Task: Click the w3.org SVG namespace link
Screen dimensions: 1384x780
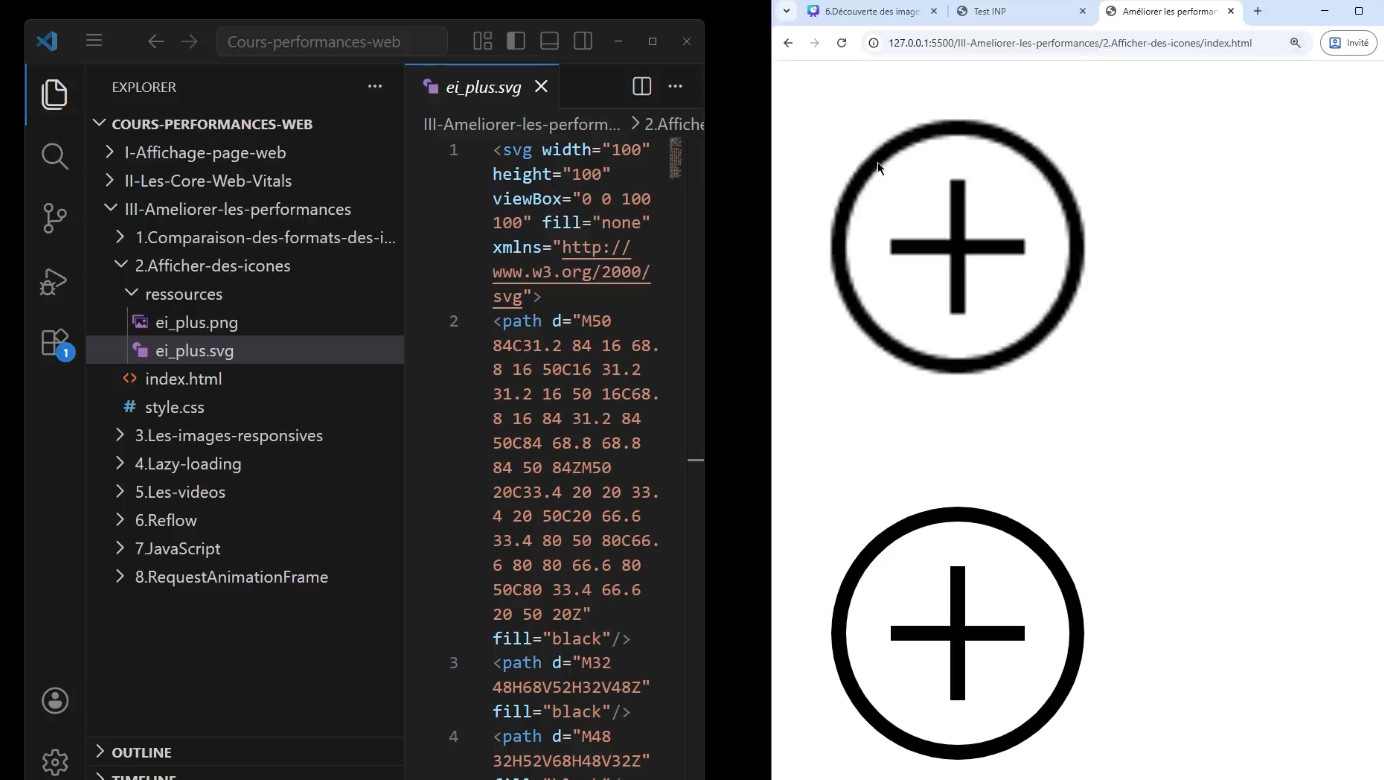Action: [x=571, y=272]
